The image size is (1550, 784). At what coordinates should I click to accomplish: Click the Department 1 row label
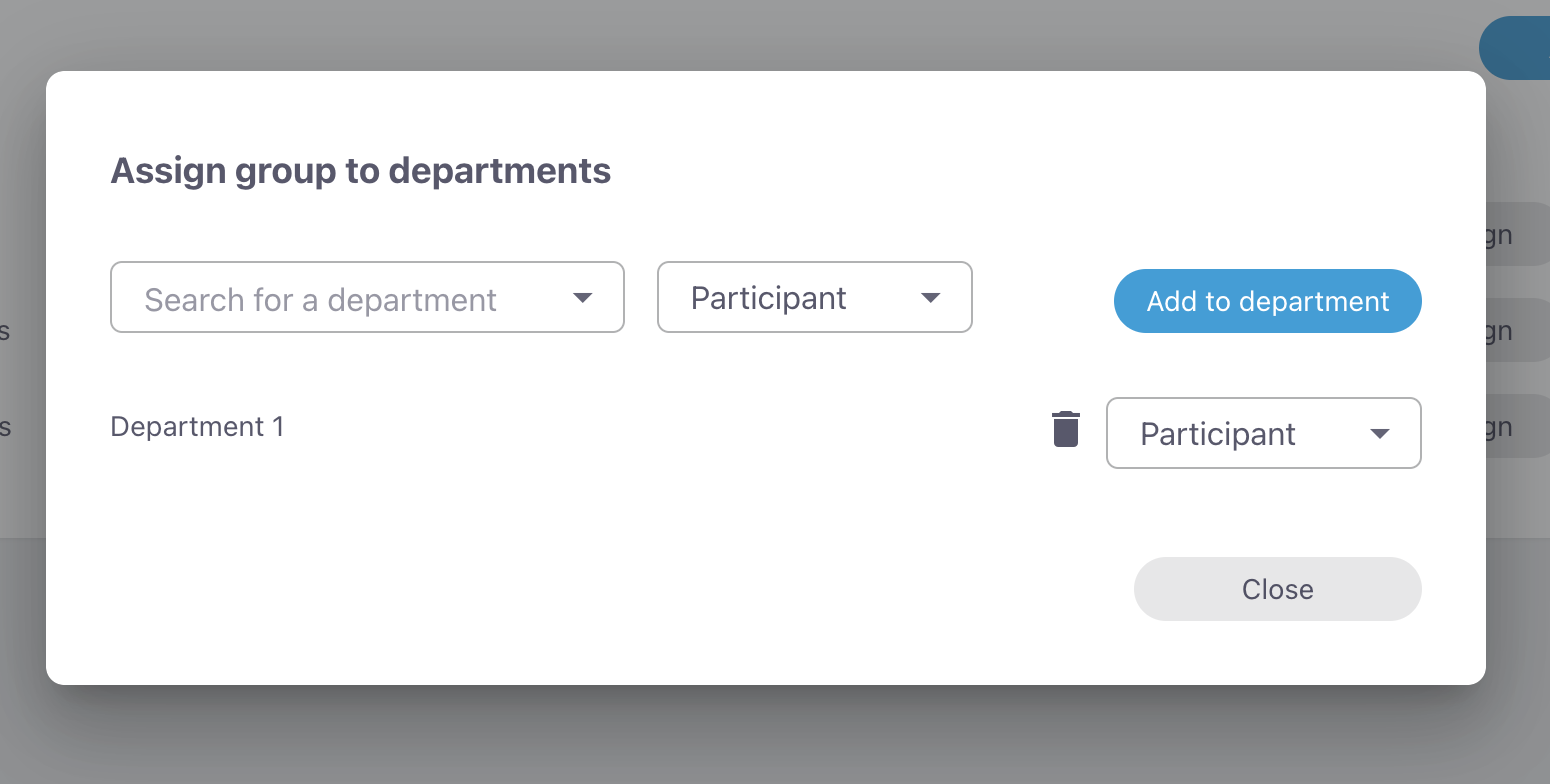pyautogui.click(x=197, y=427)
